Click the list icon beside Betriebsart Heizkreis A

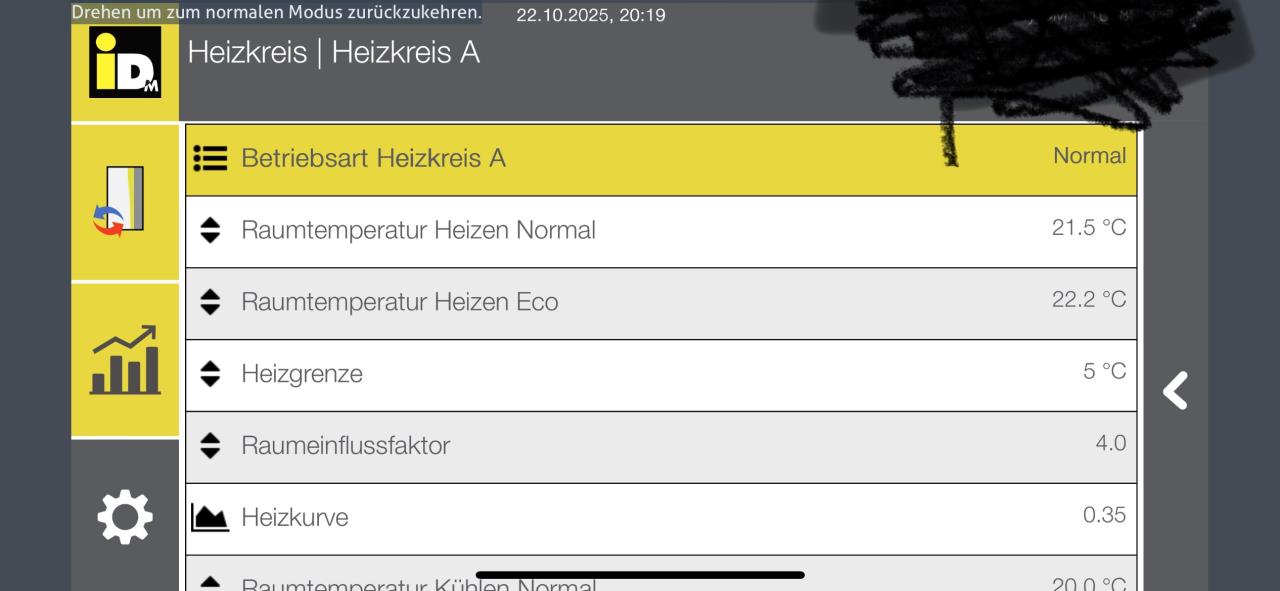pos(210,158)
